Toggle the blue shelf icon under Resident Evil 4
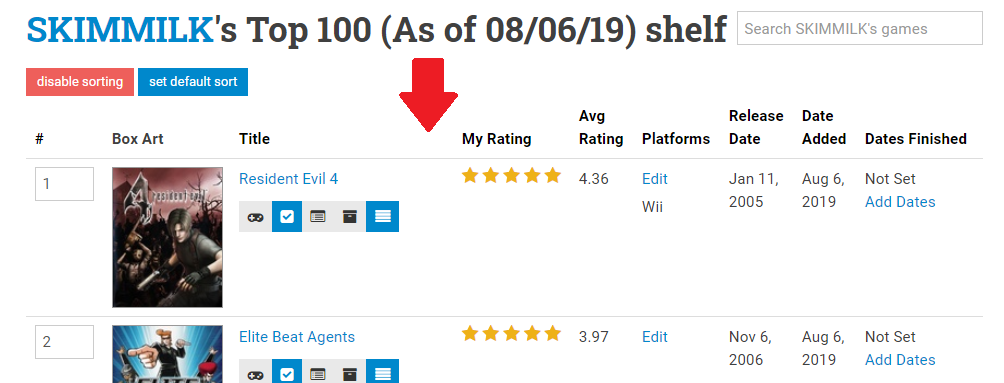This screenshot has width=1004, height=383. click(x=382, y=216)
